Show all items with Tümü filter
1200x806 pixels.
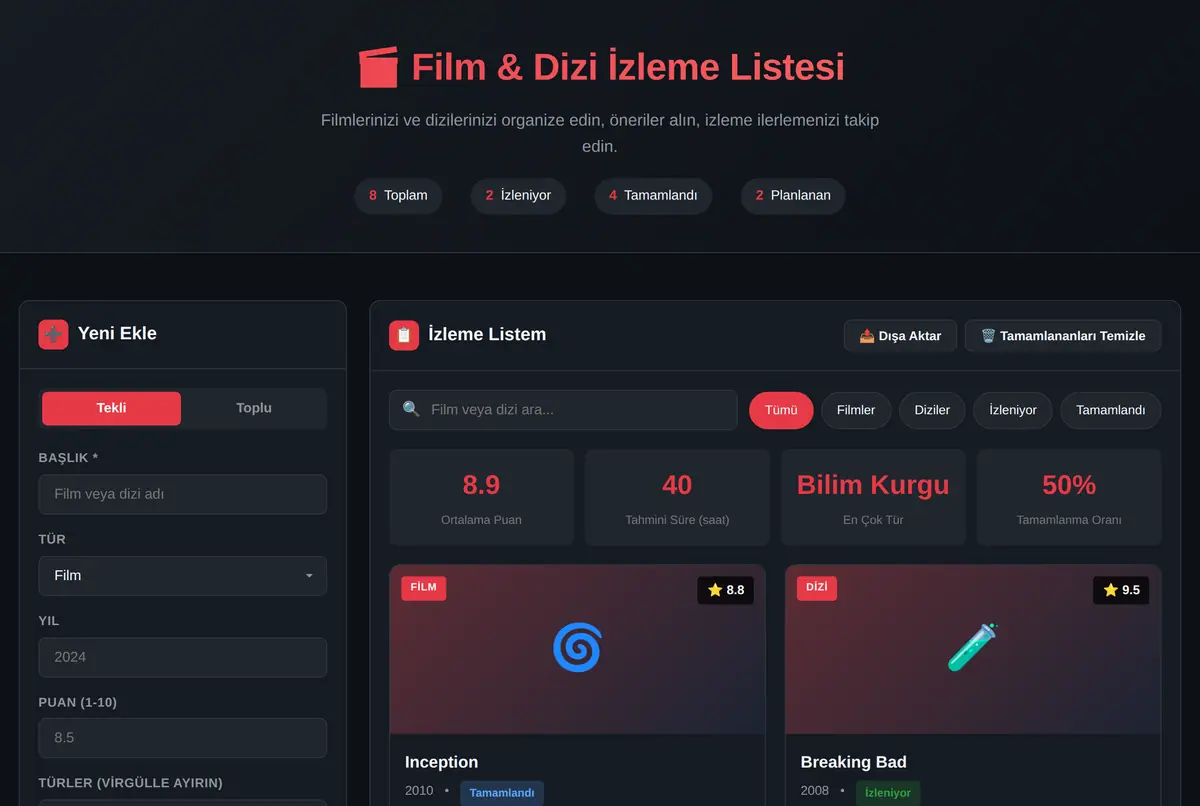781,410
